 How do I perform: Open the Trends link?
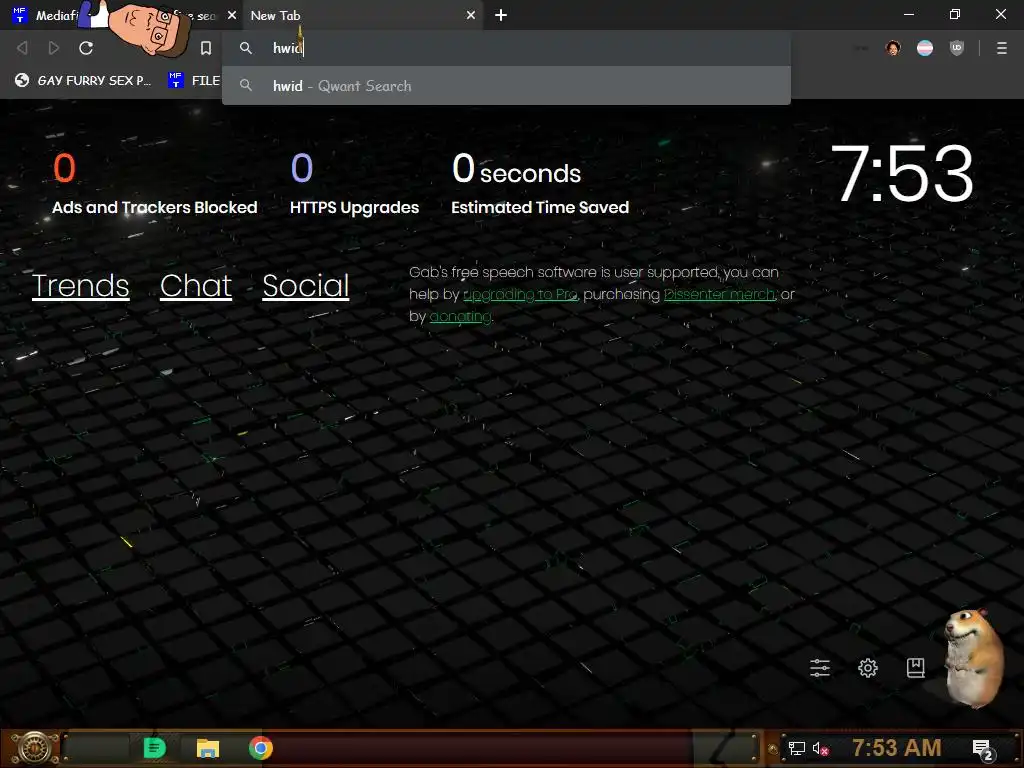tap(80, 285)
